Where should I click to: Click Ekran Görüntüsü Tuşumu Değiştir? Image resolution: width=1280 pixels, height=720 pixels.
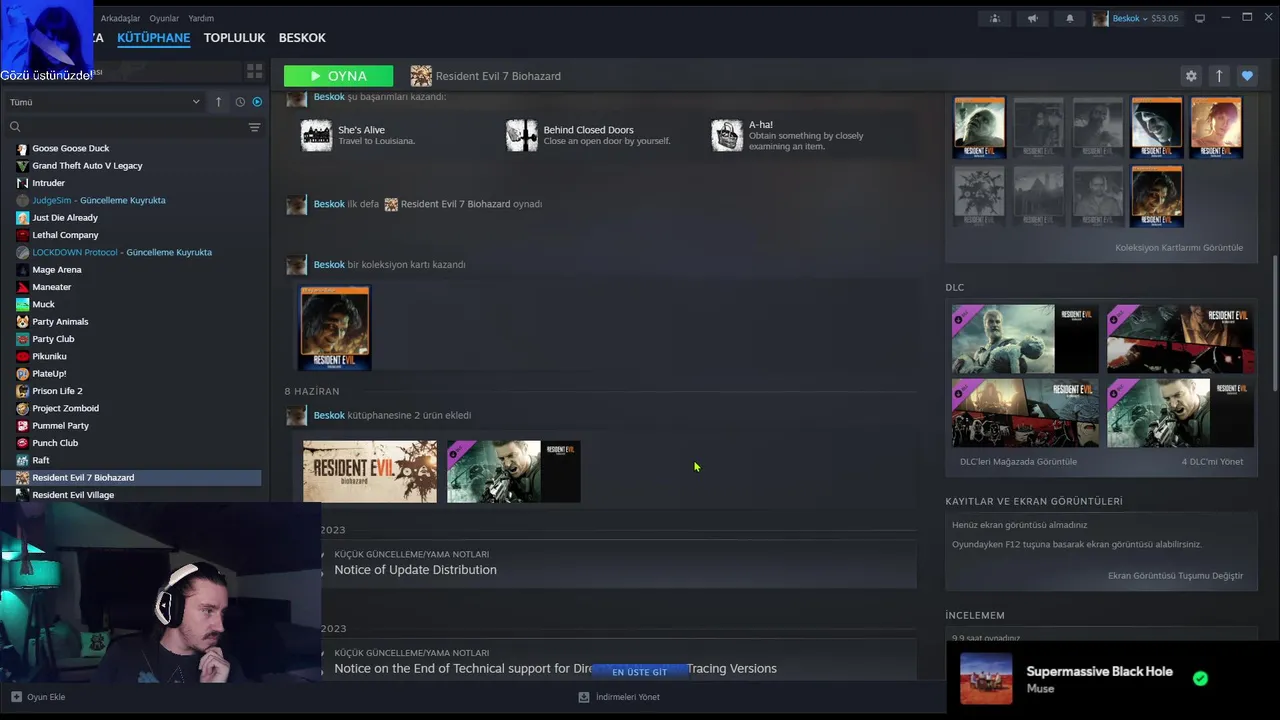pos(1175,576)
